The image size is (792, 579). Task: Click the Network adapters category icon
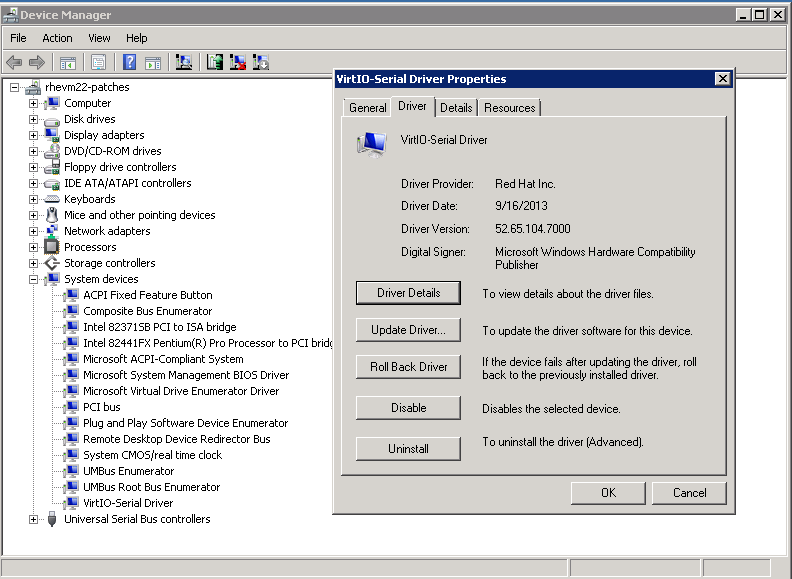52,231
